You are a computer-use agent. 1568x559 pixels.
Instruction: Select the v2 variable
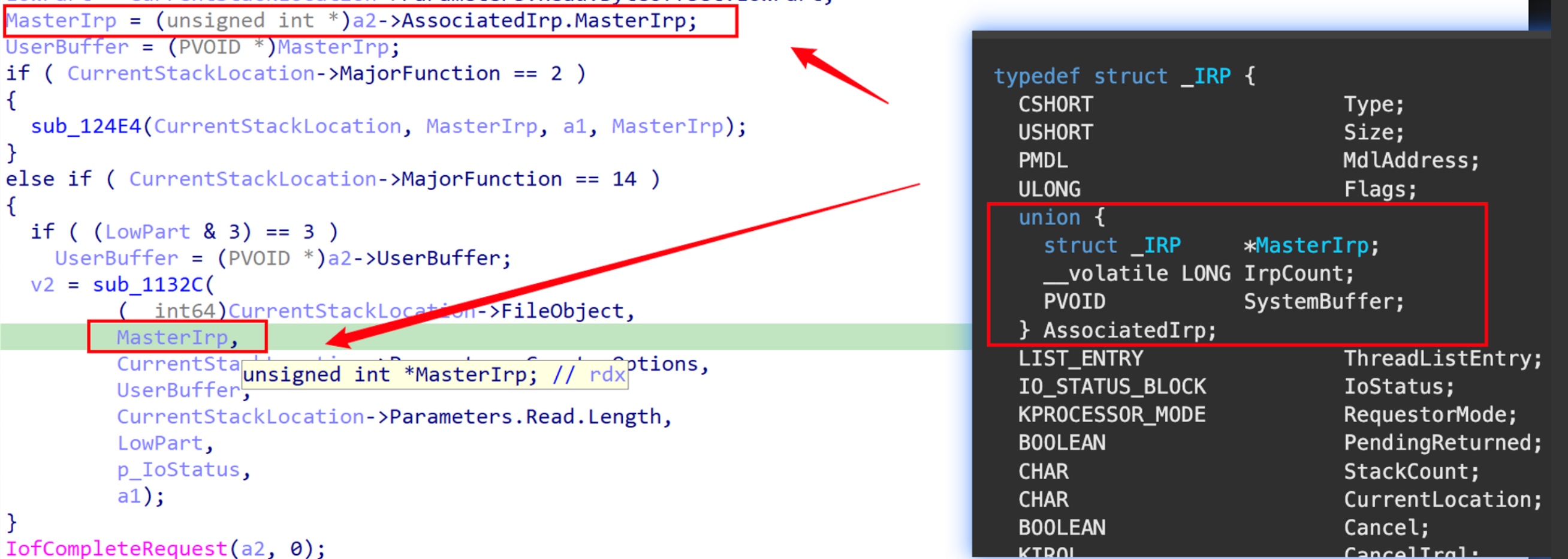coord(42,285)
